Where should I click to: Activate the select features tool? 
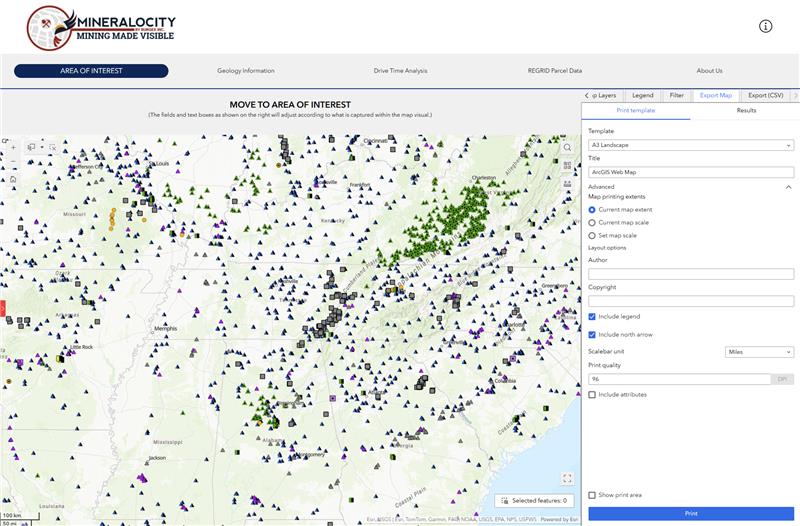[32, 146]
